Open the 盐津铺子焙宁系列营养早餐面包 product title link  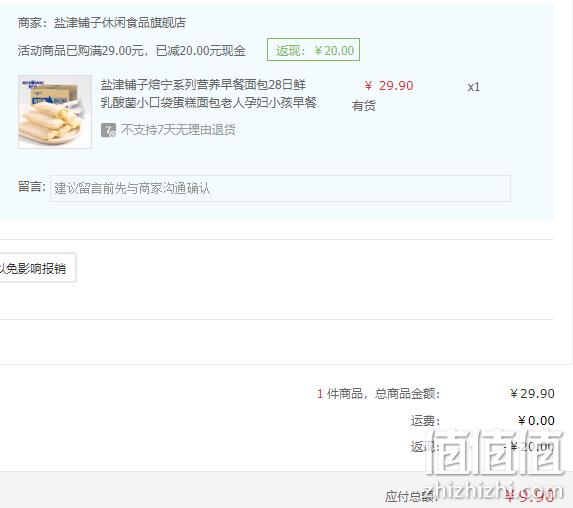pyautogui.click(x=209, y=94)
